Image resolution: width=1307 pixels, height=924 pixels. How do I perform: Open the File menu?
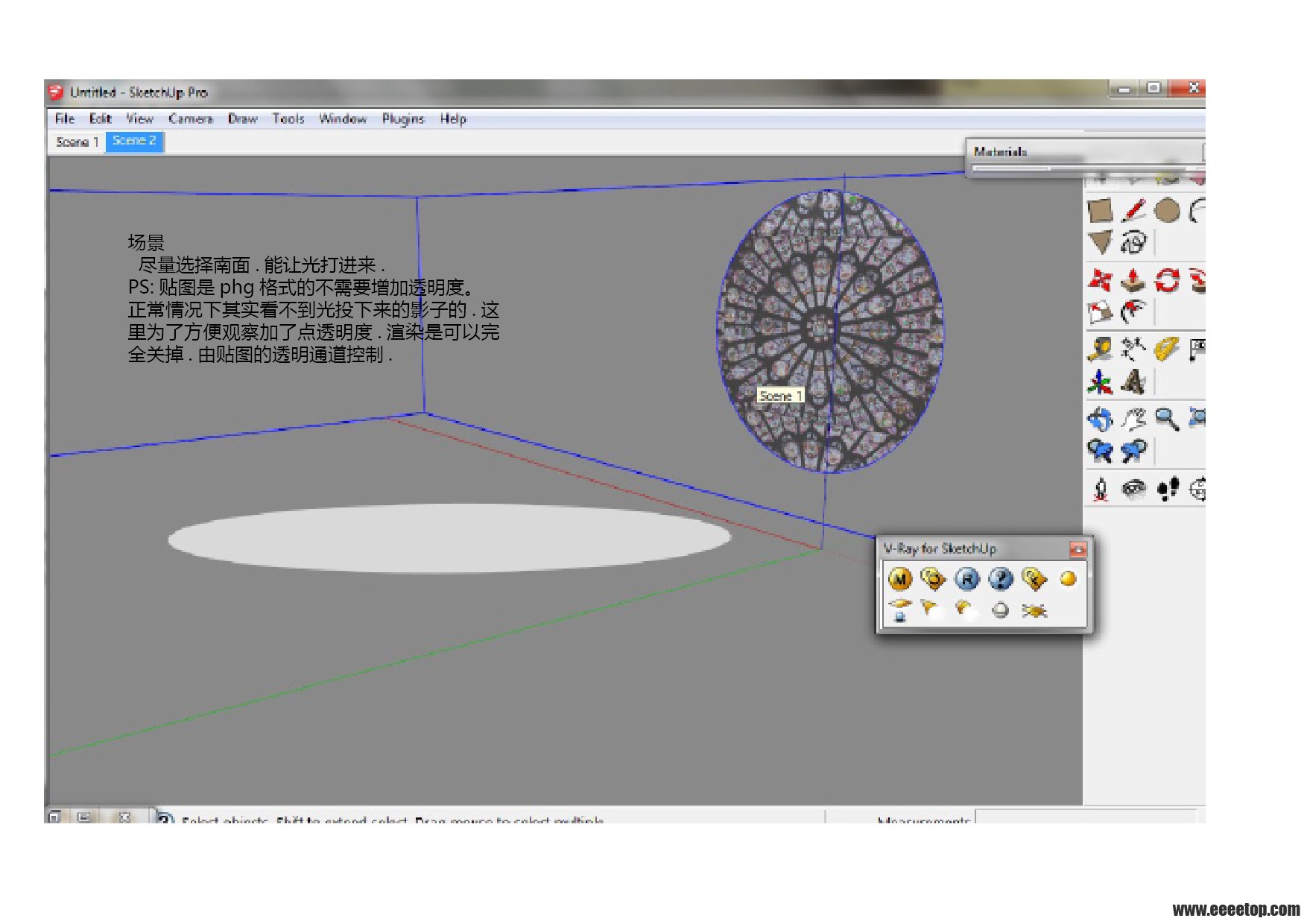[x=65, y=118]
